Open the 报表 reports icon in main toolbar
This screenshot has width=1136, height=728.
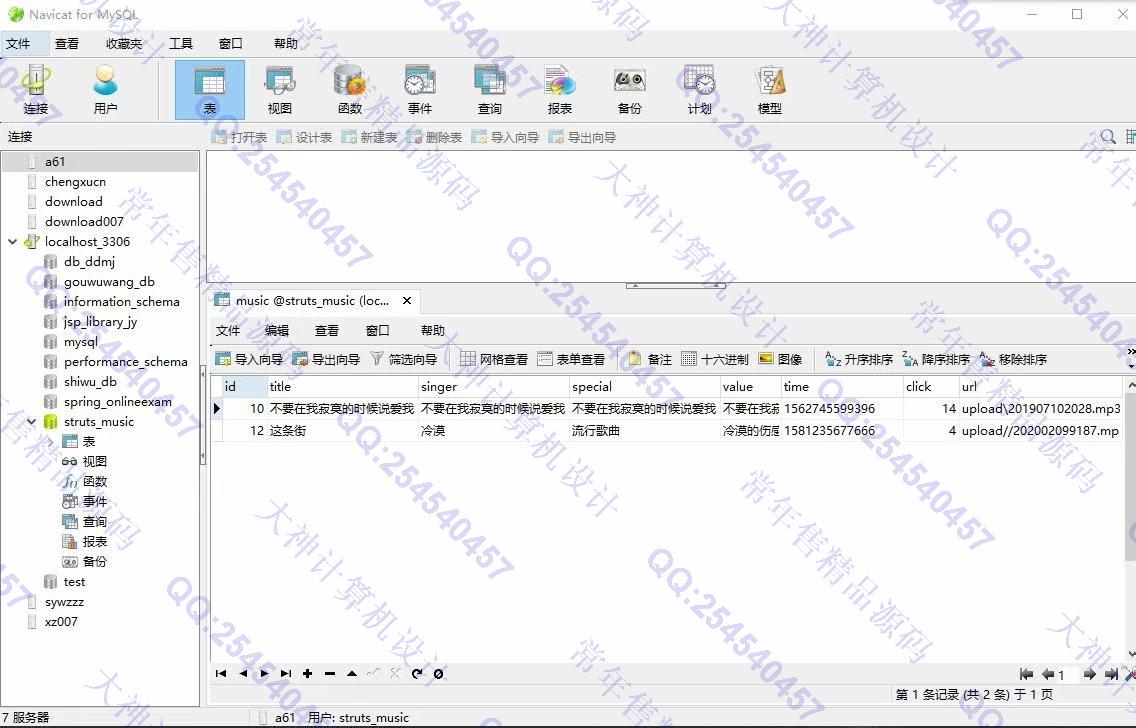559,90
